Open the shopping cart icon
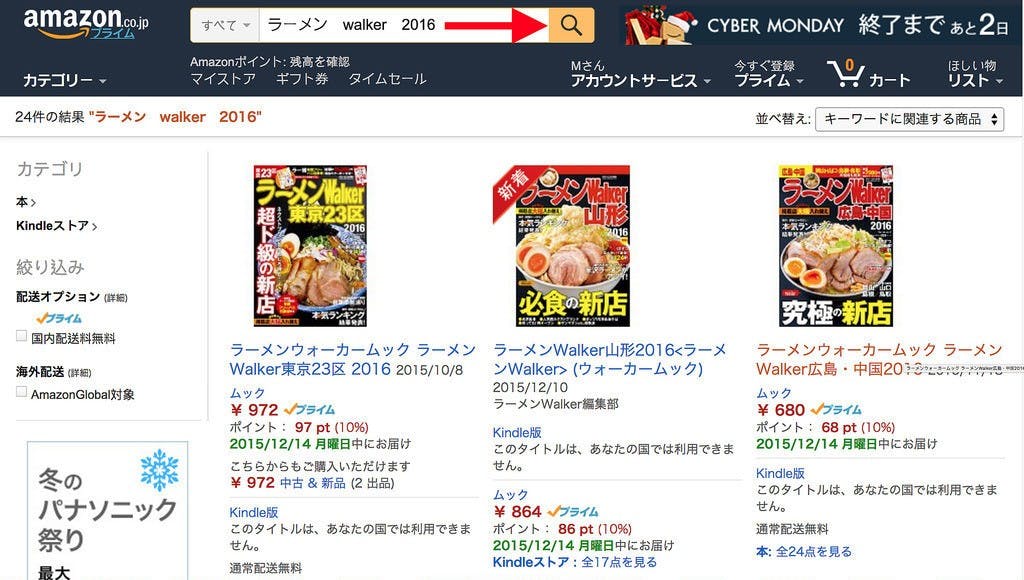This screenshot has width=1024, height=580. [845, 73]
